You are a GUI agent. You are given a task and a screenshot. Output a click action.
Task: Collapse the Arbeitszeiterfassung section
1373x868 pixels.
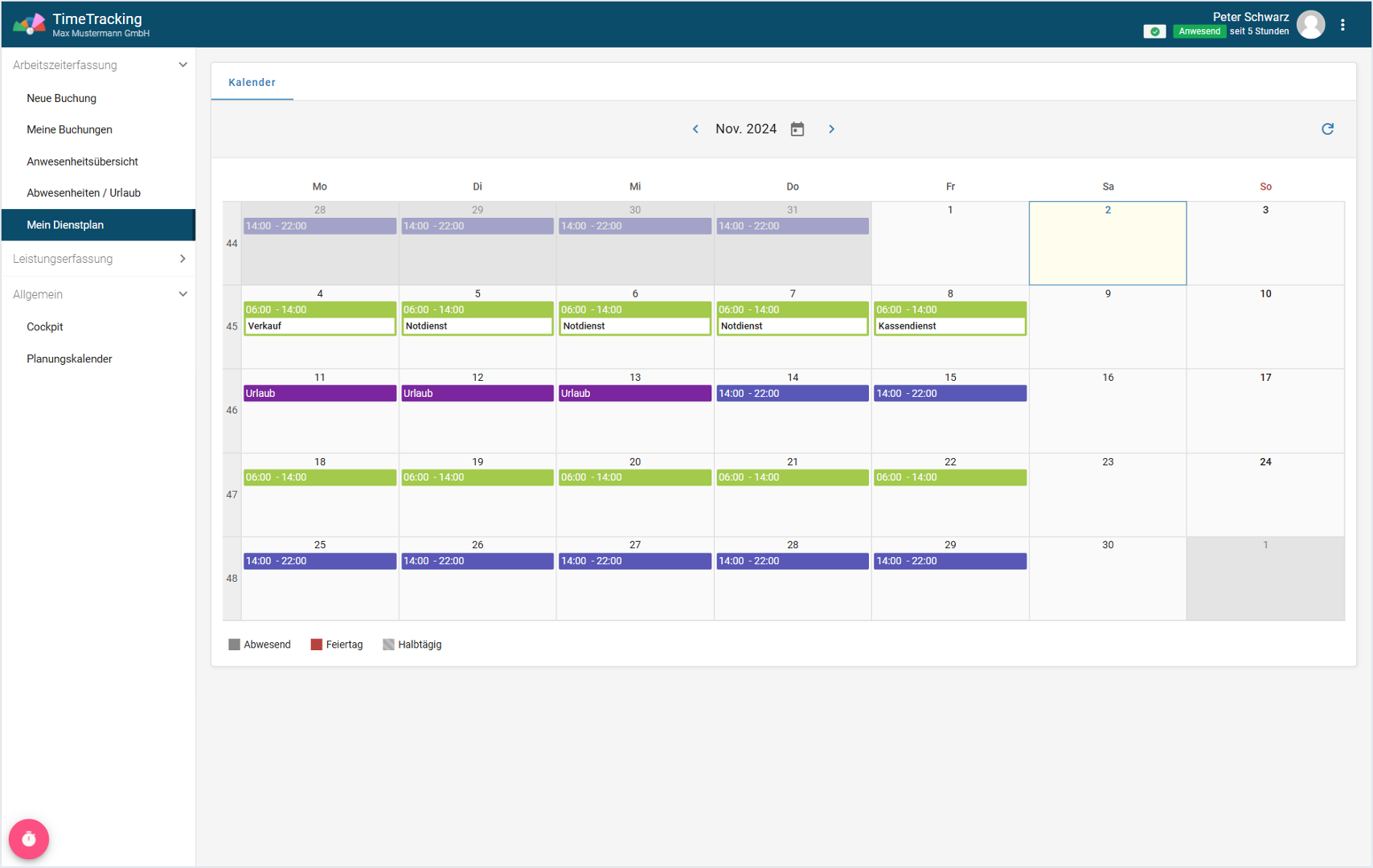tap(182, 65)
